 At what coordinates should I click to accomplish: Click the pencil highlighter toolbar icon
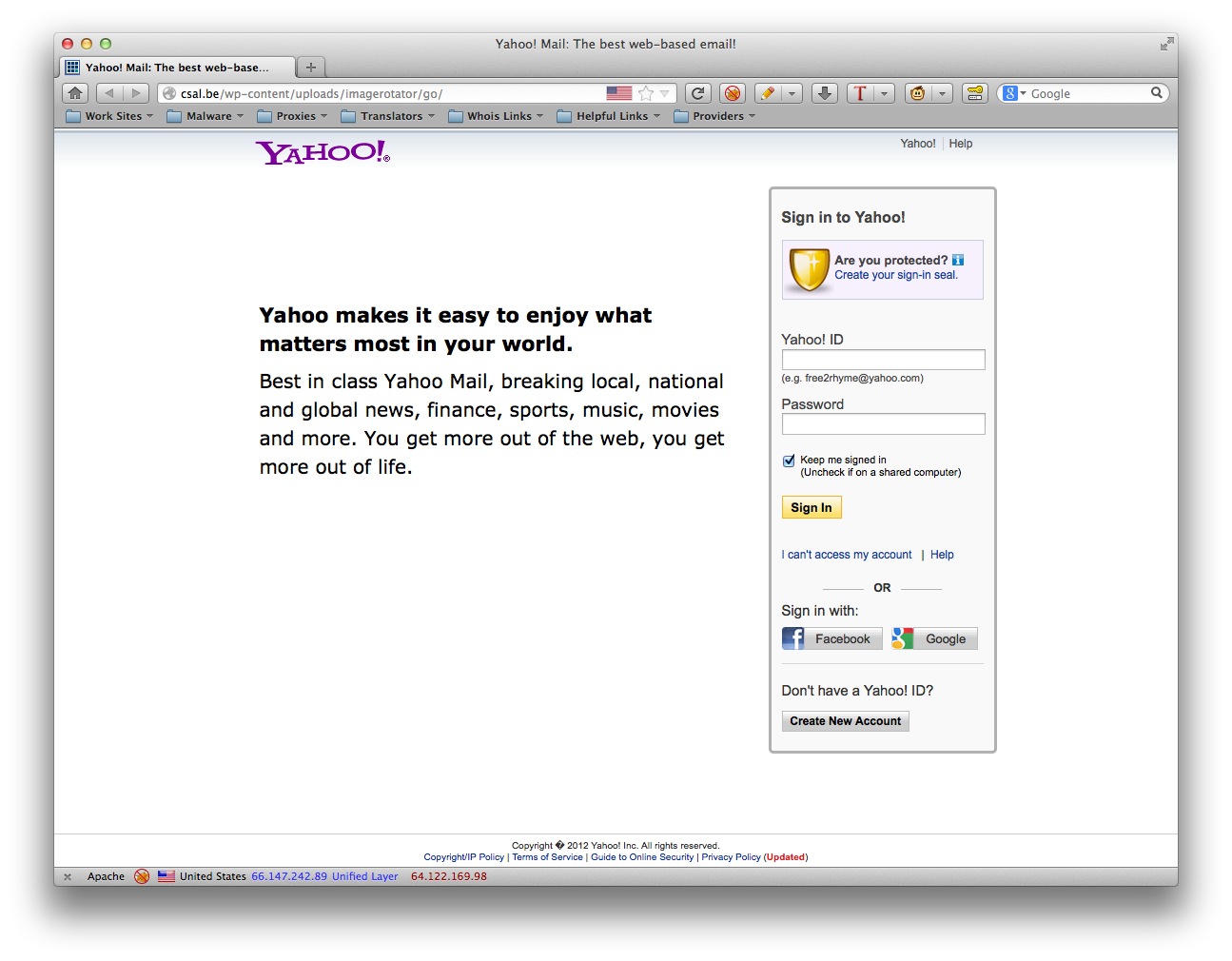(767, 93)
